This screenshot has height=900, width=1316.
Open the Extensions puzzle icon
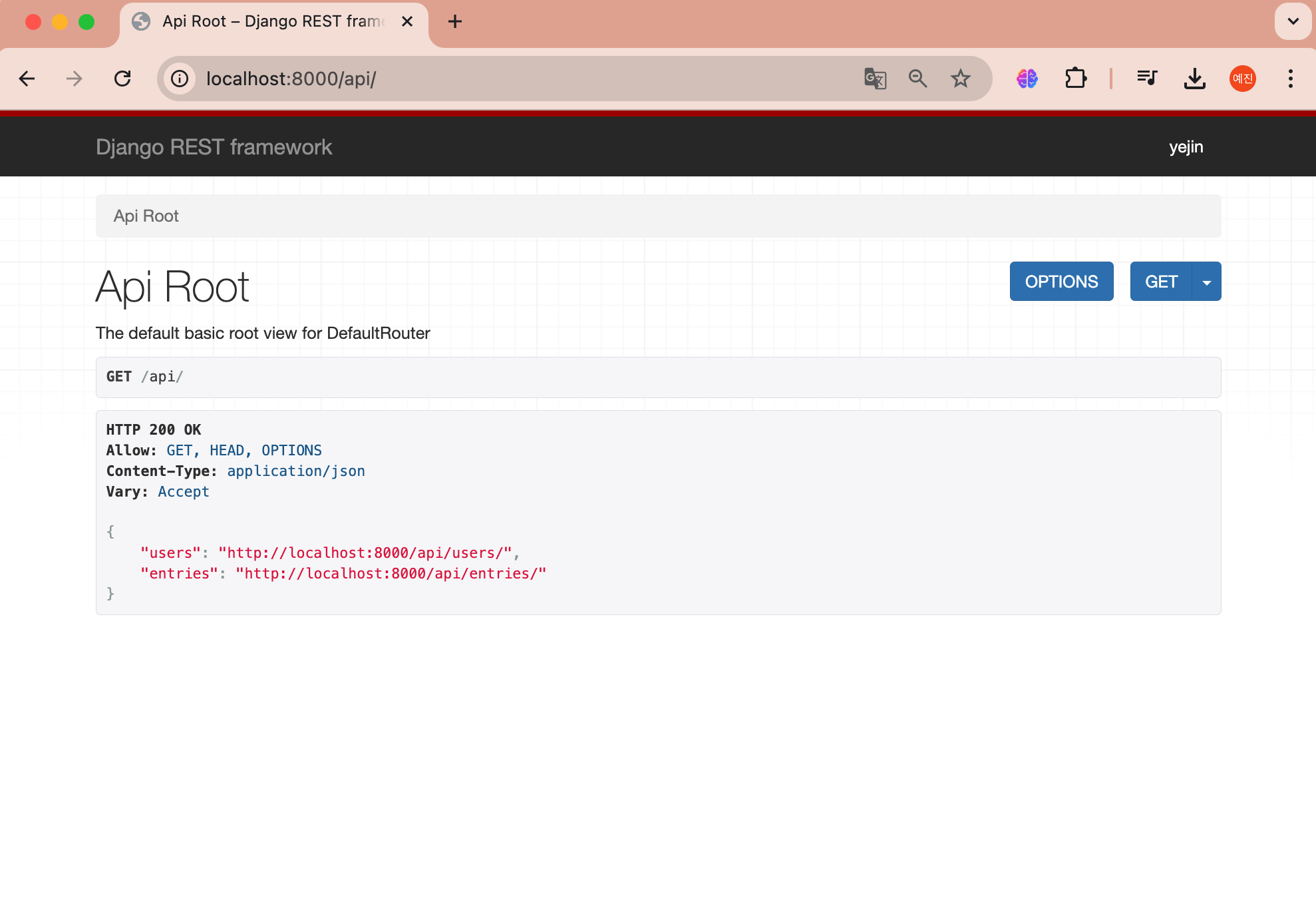pyautogui.click(x=1075, y=79)
